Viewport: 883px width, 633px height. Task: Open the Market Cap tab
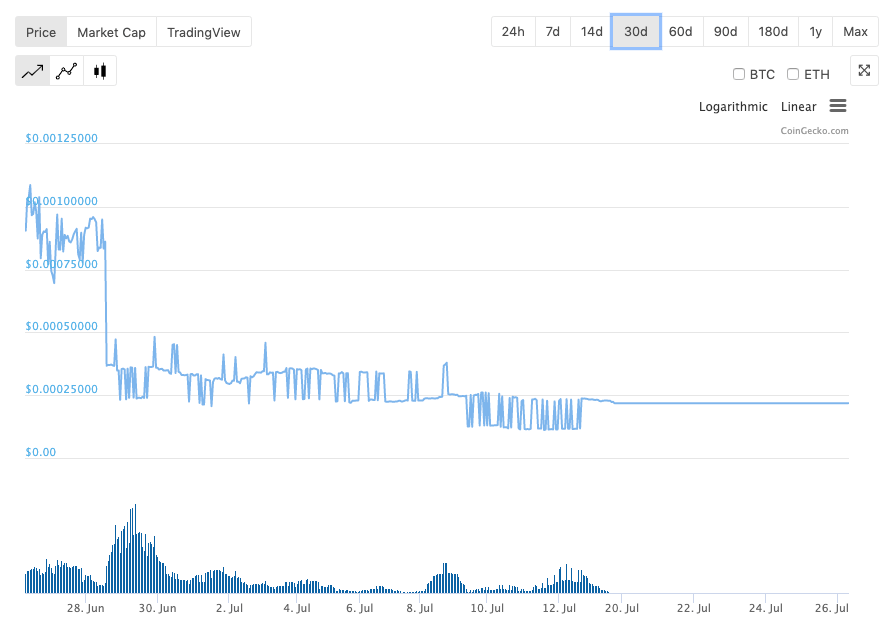pos(111,32)
